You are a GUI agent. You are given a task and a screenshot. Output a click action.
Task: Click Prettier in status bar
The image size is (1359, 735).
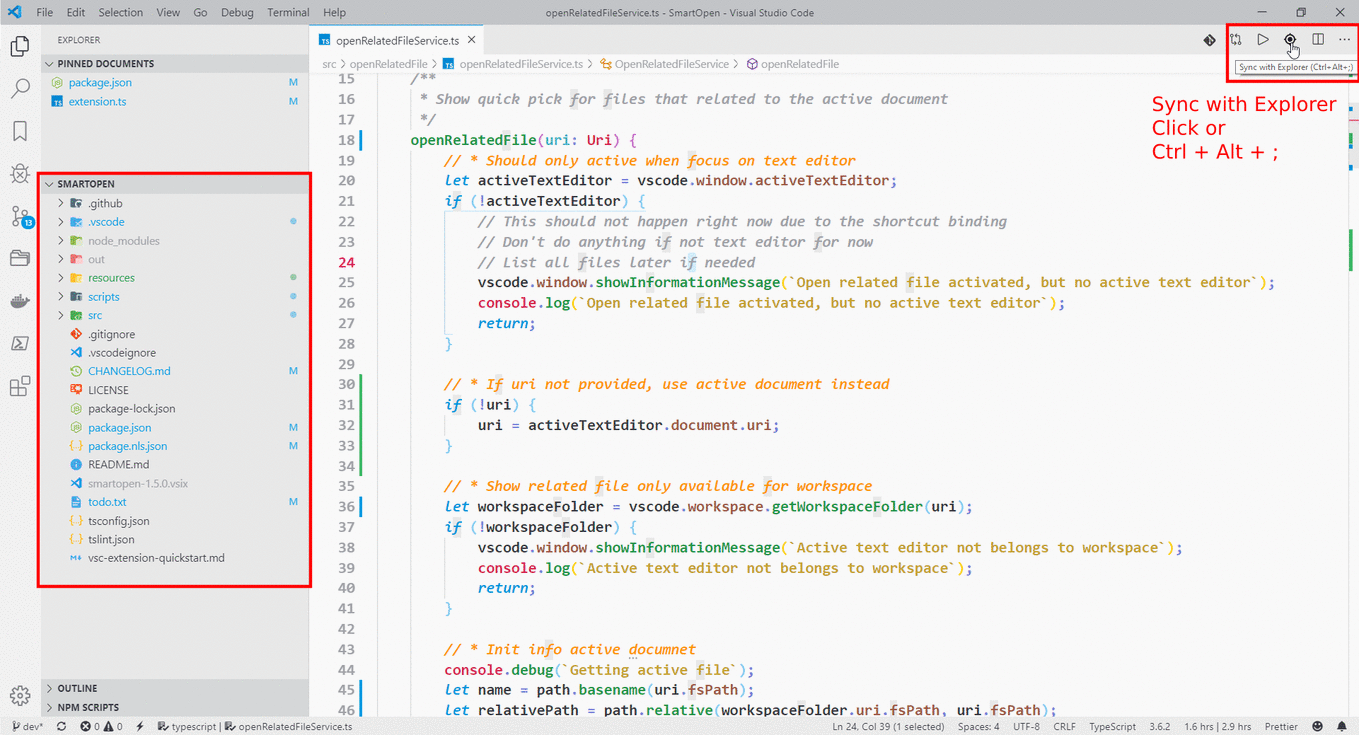1281,727
